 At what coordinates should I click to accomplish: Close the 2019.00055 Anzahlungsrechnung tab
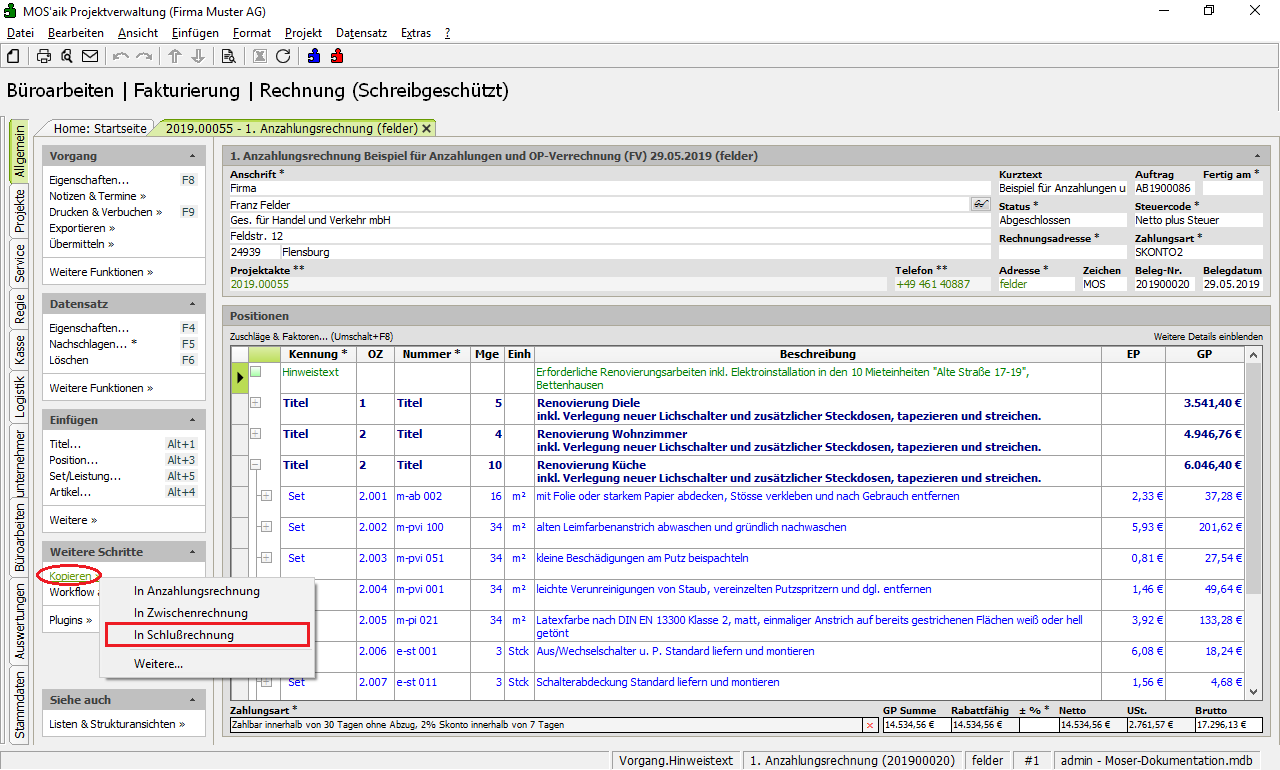tap(426, 129)
